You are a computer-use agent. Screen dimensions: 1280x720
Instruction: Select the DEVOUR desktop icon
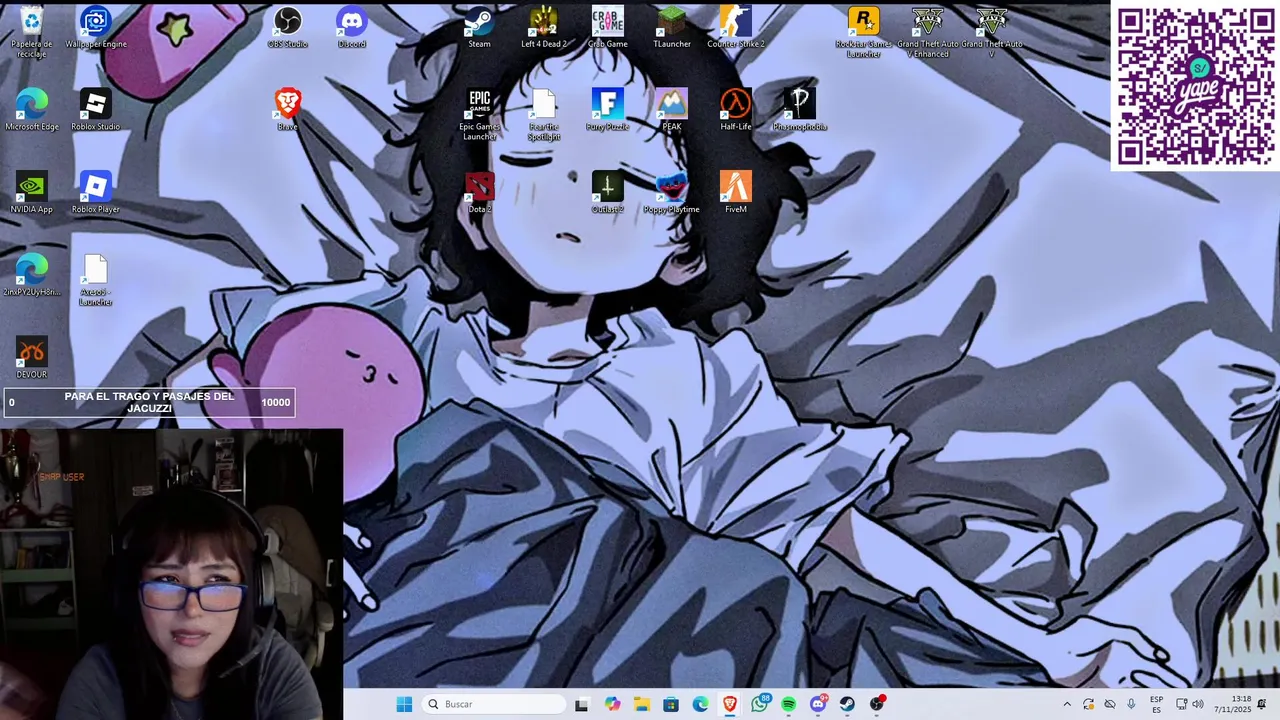[x=32, y=358]
